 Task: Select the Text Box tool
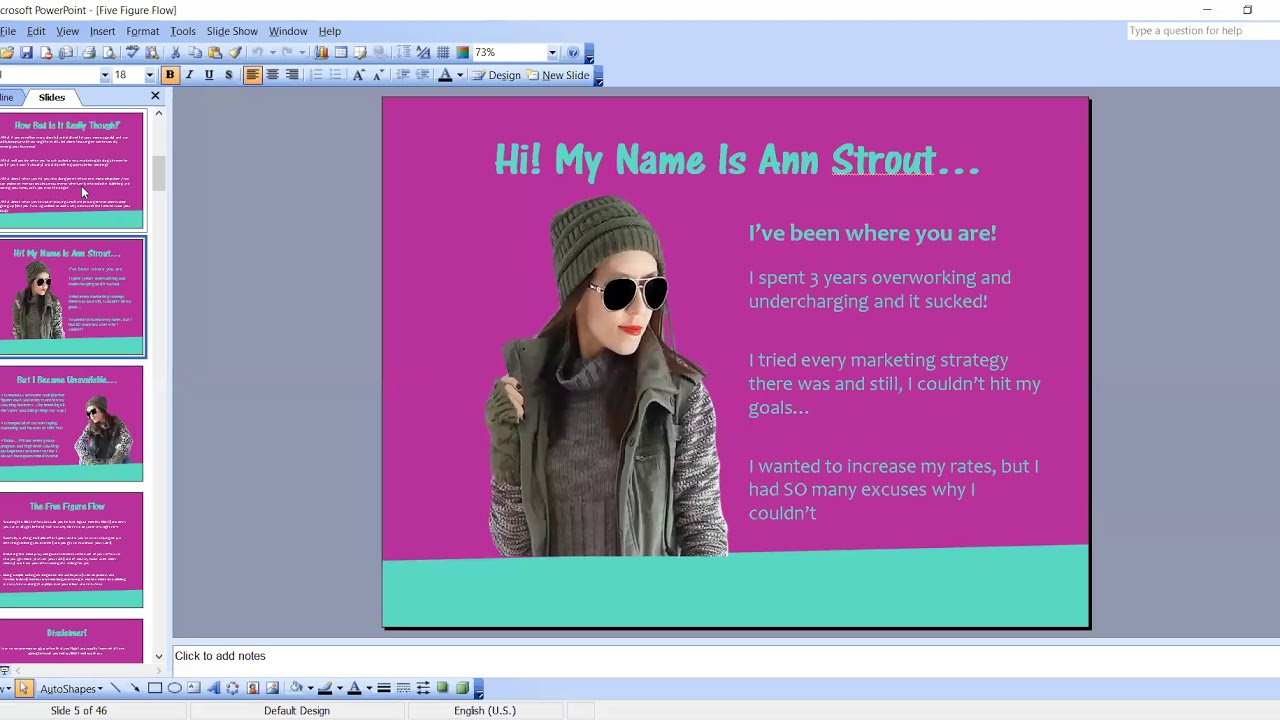[x=194, y=688]
